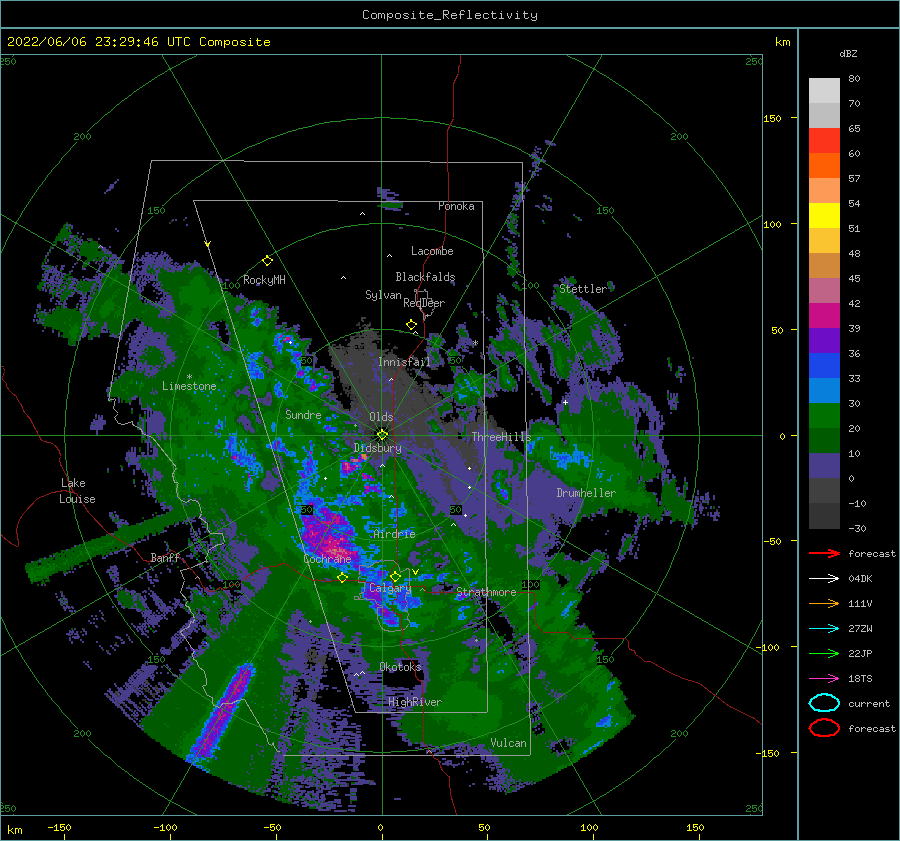
Task: Click the Sundre label
Action: [303, 415]
